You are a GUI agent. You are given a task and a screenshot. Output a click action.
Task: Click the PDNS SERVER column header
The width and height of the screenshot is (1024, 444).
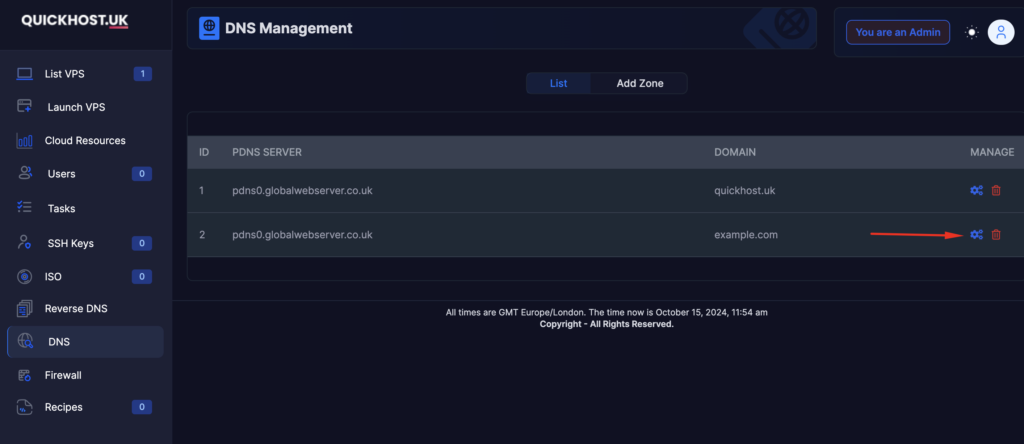coord(267,152)
